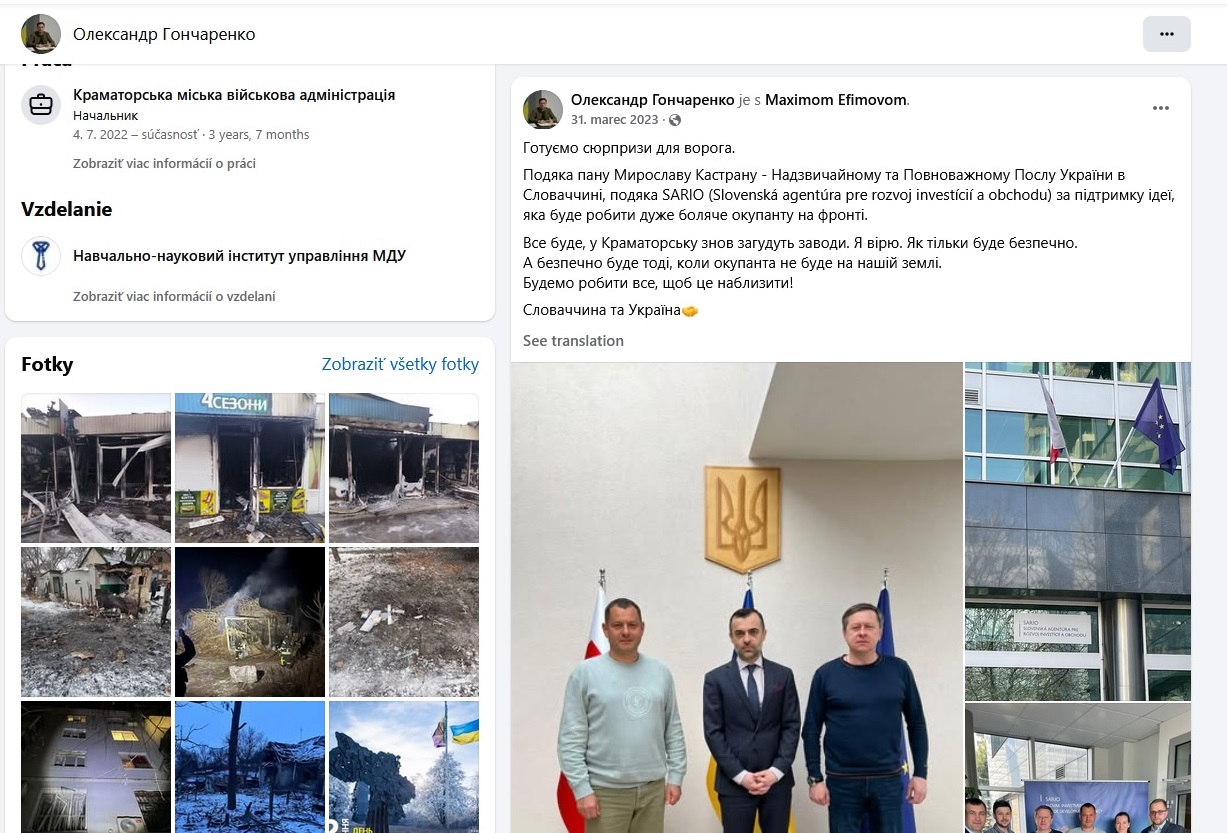Open the profile options three-dot button
1227x833 pixels.
(x=1166, y=34)
